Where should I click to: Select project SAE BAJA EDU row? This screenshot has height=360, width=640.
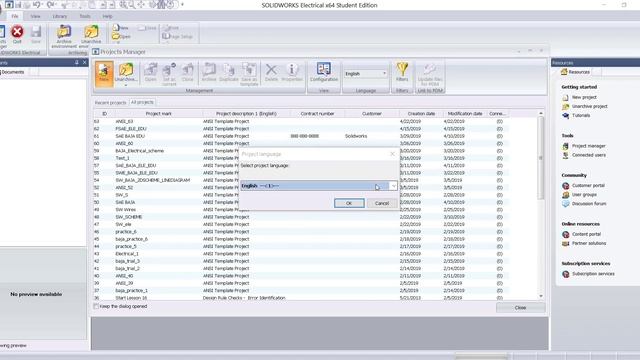tap(301, 136)
